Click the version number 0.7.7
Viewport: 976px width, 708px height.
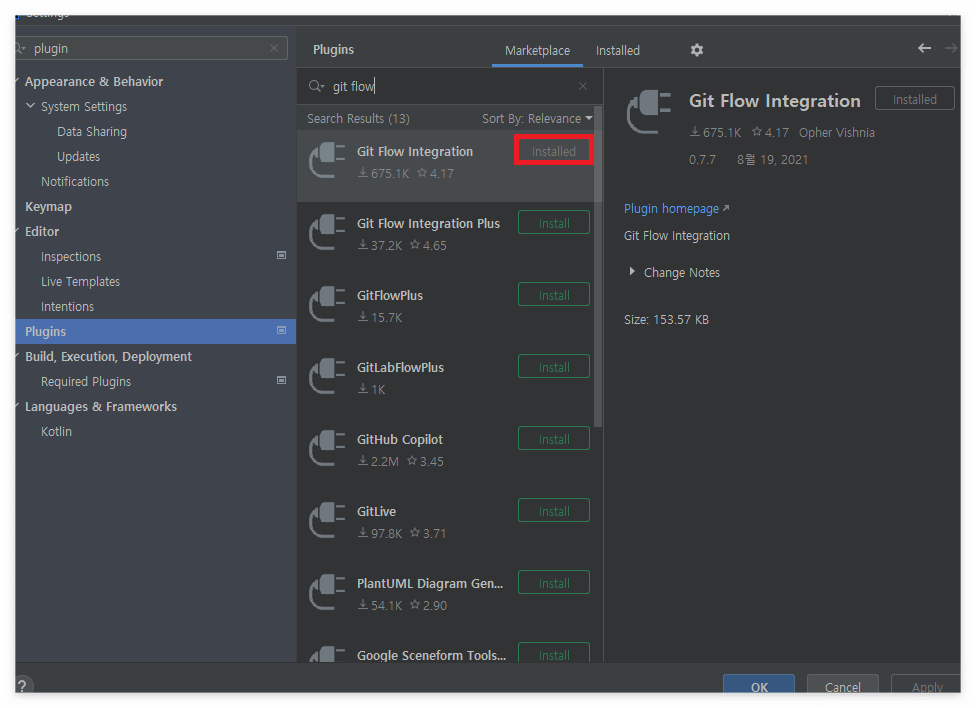click(x=702, y=159)
